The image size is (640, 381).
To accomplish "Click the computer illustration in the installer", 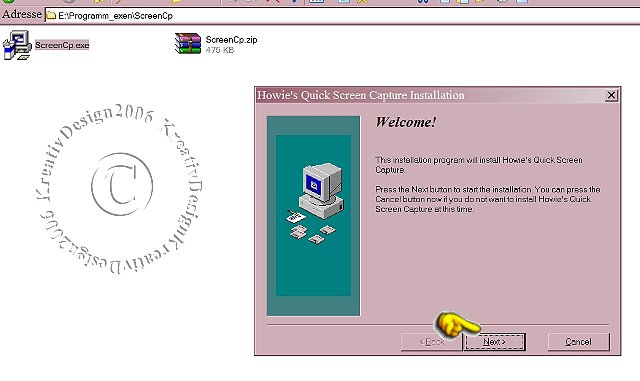I will pos(316,203).
